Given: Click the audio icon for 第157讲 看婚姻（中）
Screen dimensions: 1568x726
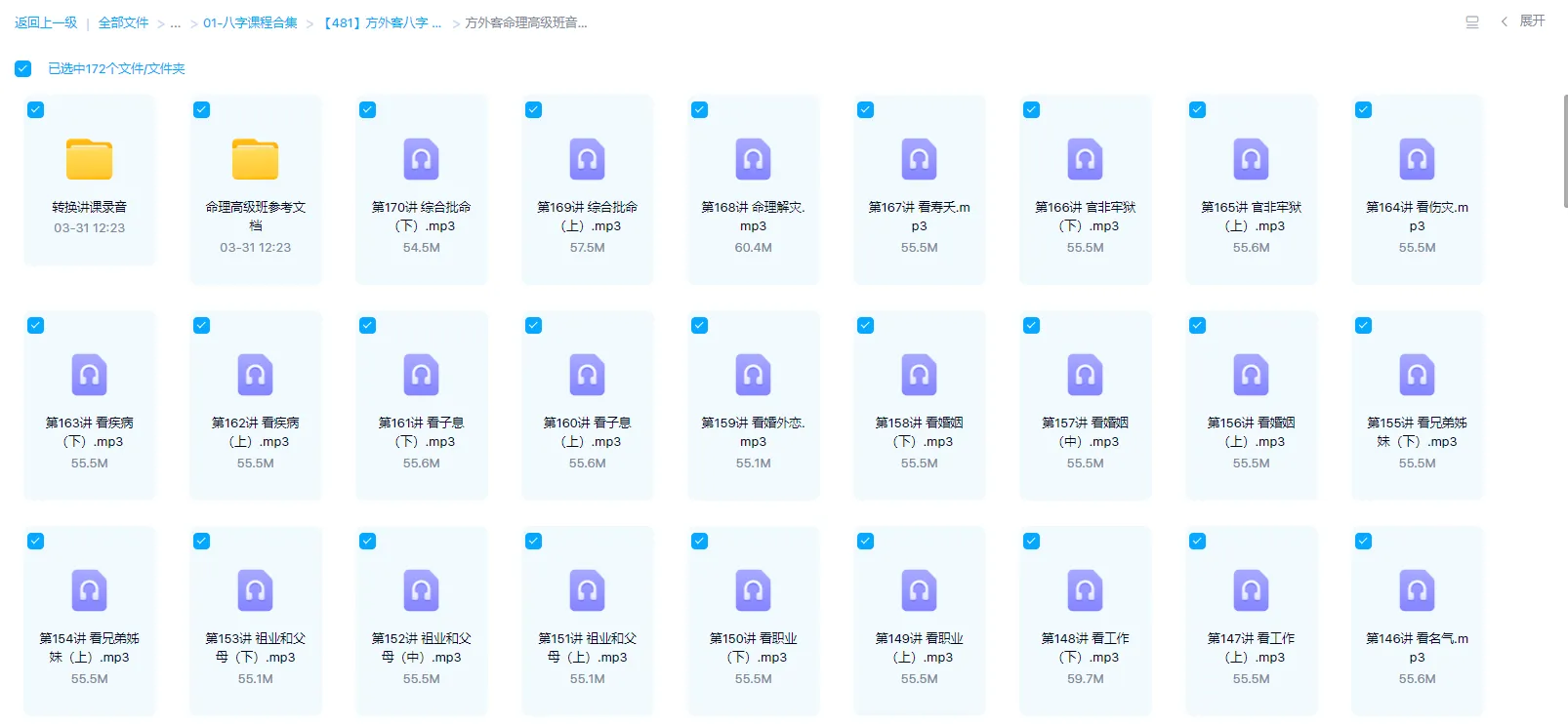Looking at the screenshot, I should (1085, 375).
